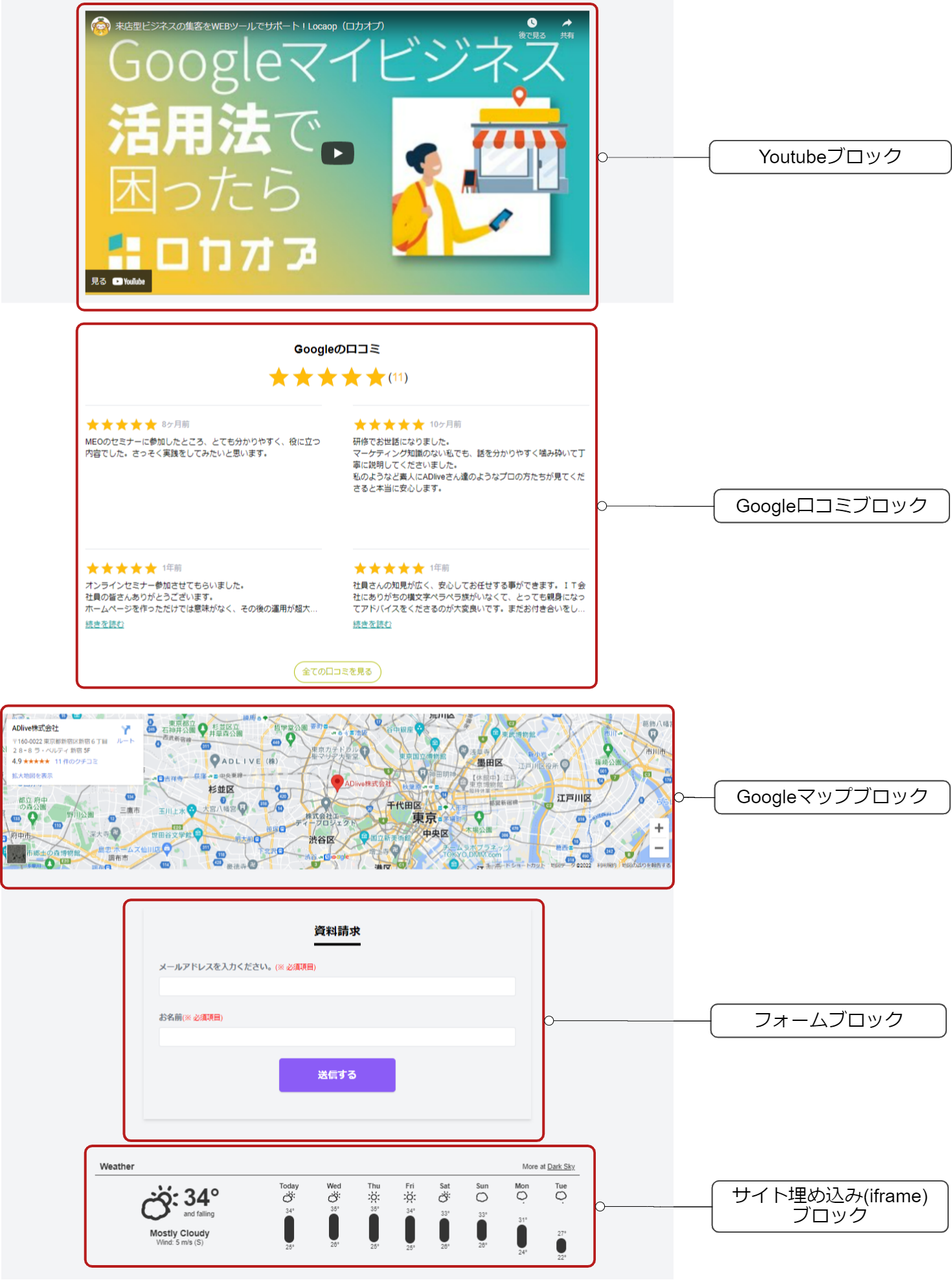
Task: Click the "見る YouTube" button
Action: pos(119,281)
